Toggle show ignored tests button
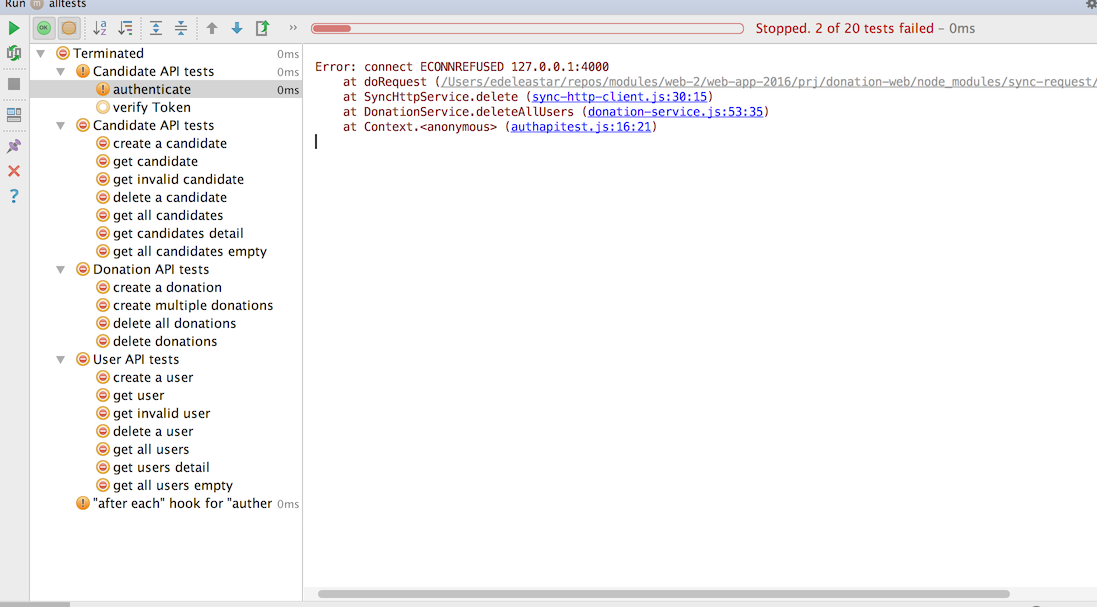Image resolution: width=1097 pixels, height=607 pixels. click(69, 28)
